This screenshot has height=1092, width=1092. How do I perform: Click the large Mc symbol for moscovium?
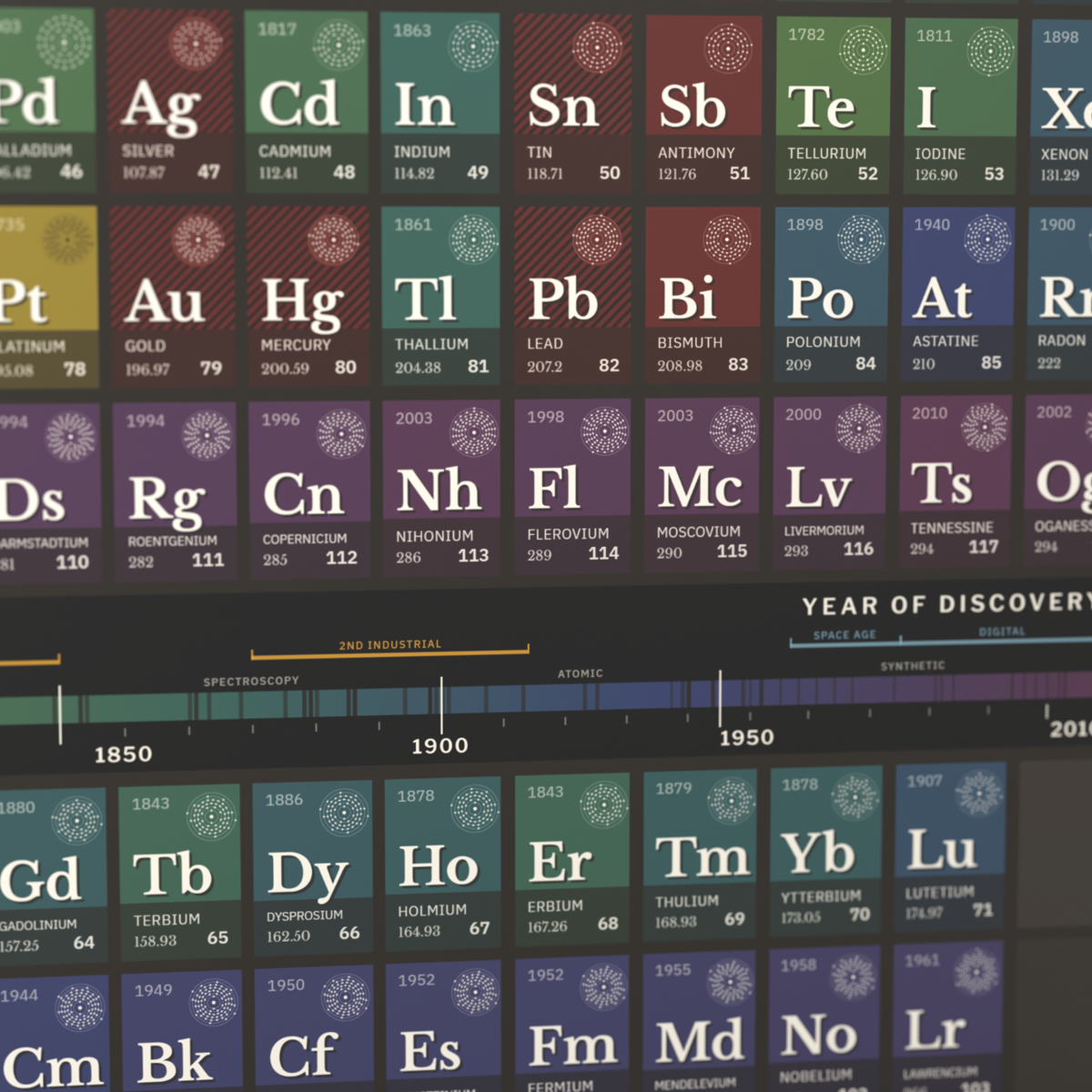[x=700, y=488]
